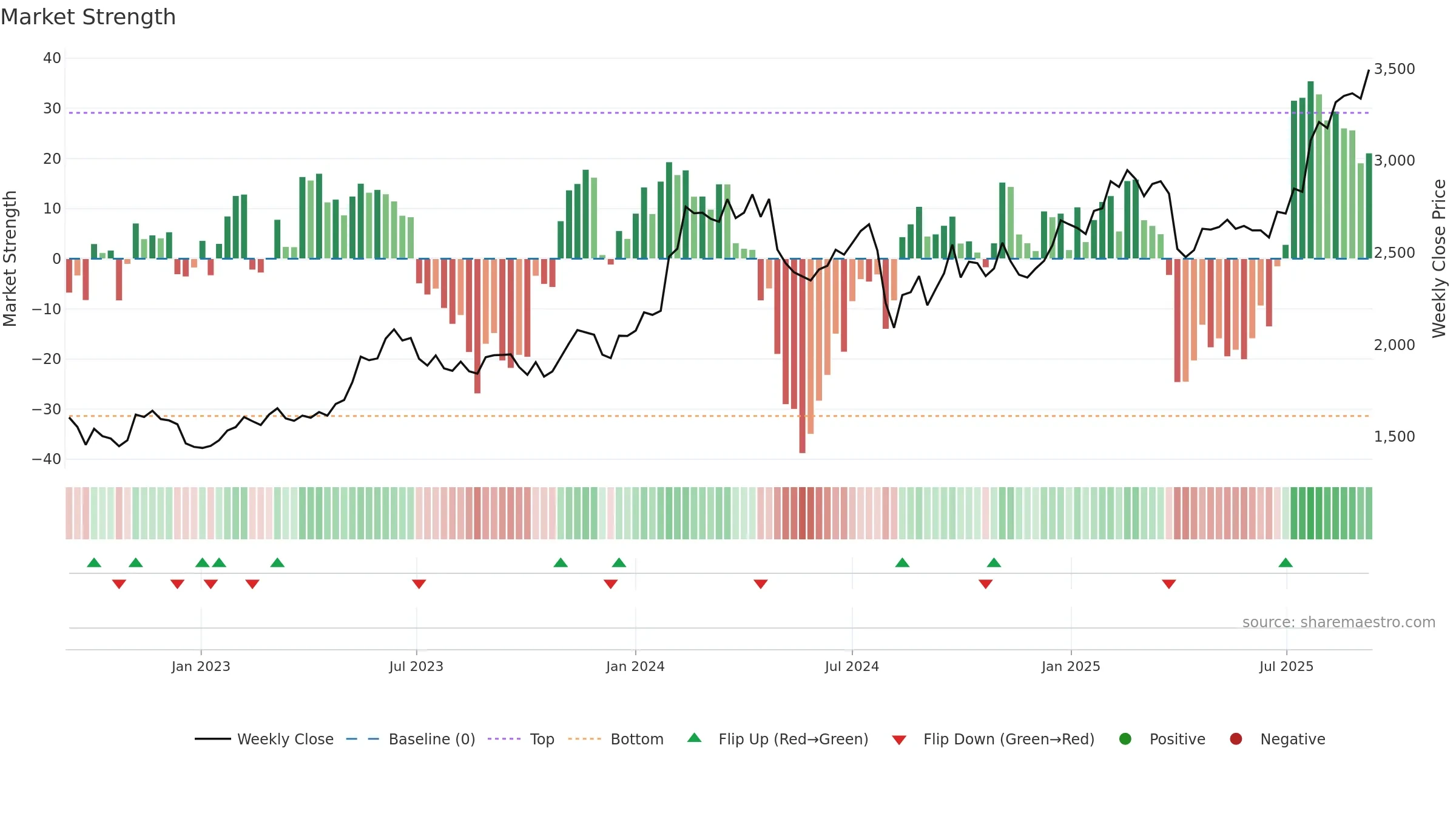This screenshot has width=1456, height=819.
Task: Click the Jan 2025 axis label
Action: click(x=1071, y=667)
